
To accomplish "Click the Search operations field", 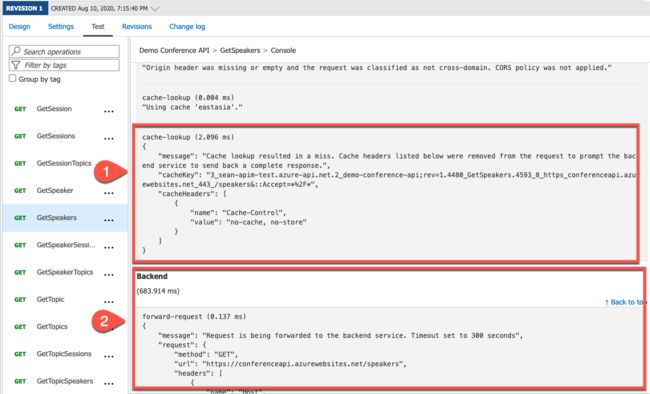I will pyautogui.click(x=64, y=51).
